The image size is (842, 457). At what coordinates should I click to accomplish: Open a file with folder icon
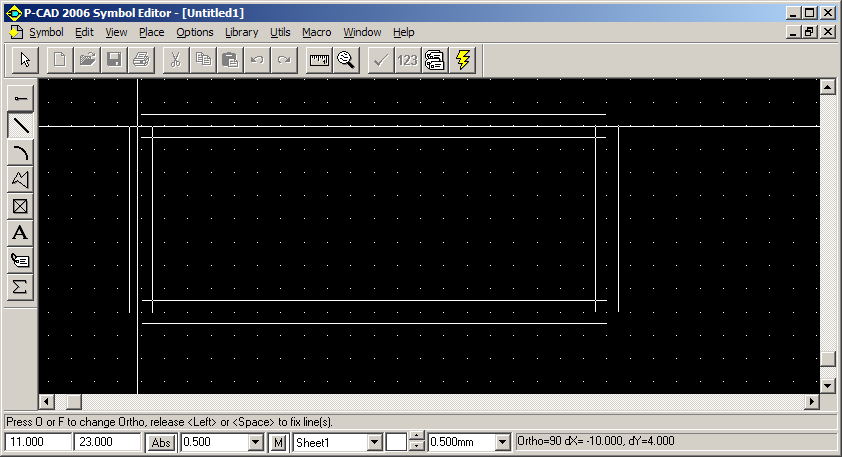pos(87,60)
